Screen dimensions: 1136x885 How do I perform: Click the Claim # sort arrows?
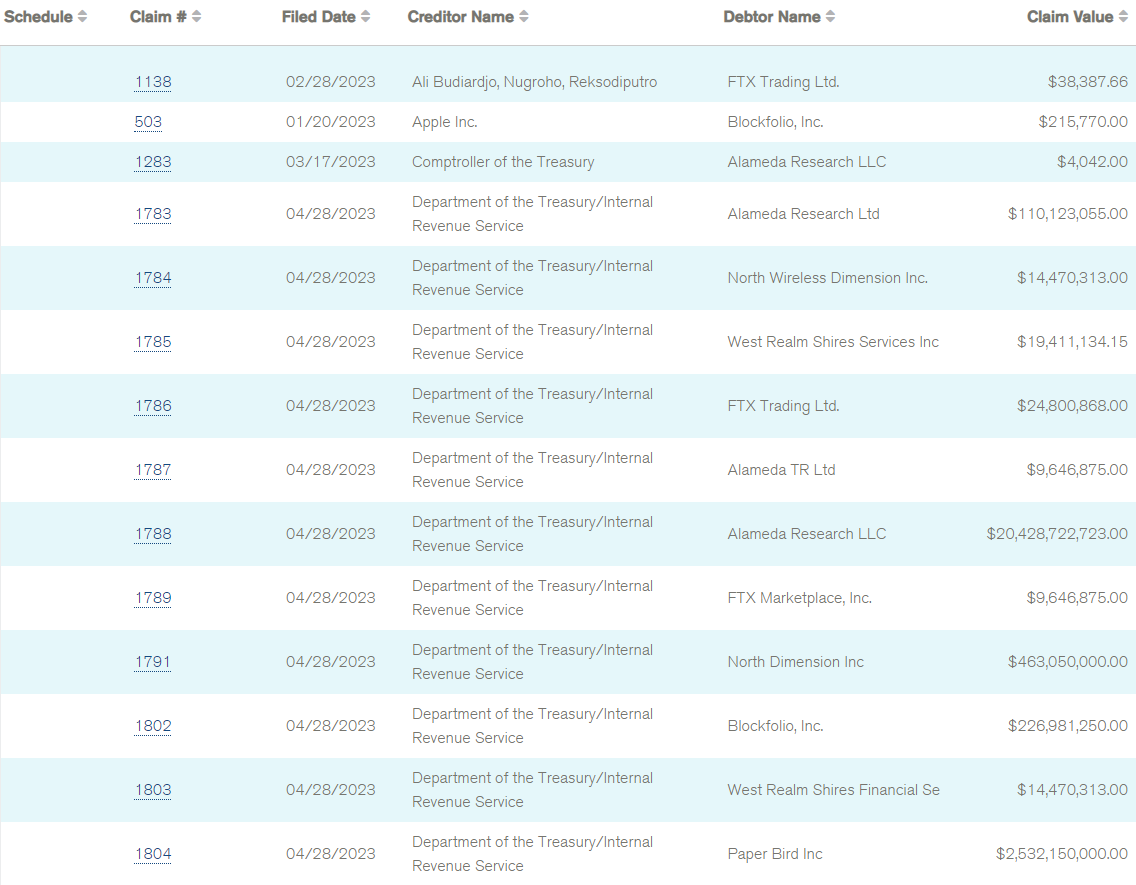196,17
